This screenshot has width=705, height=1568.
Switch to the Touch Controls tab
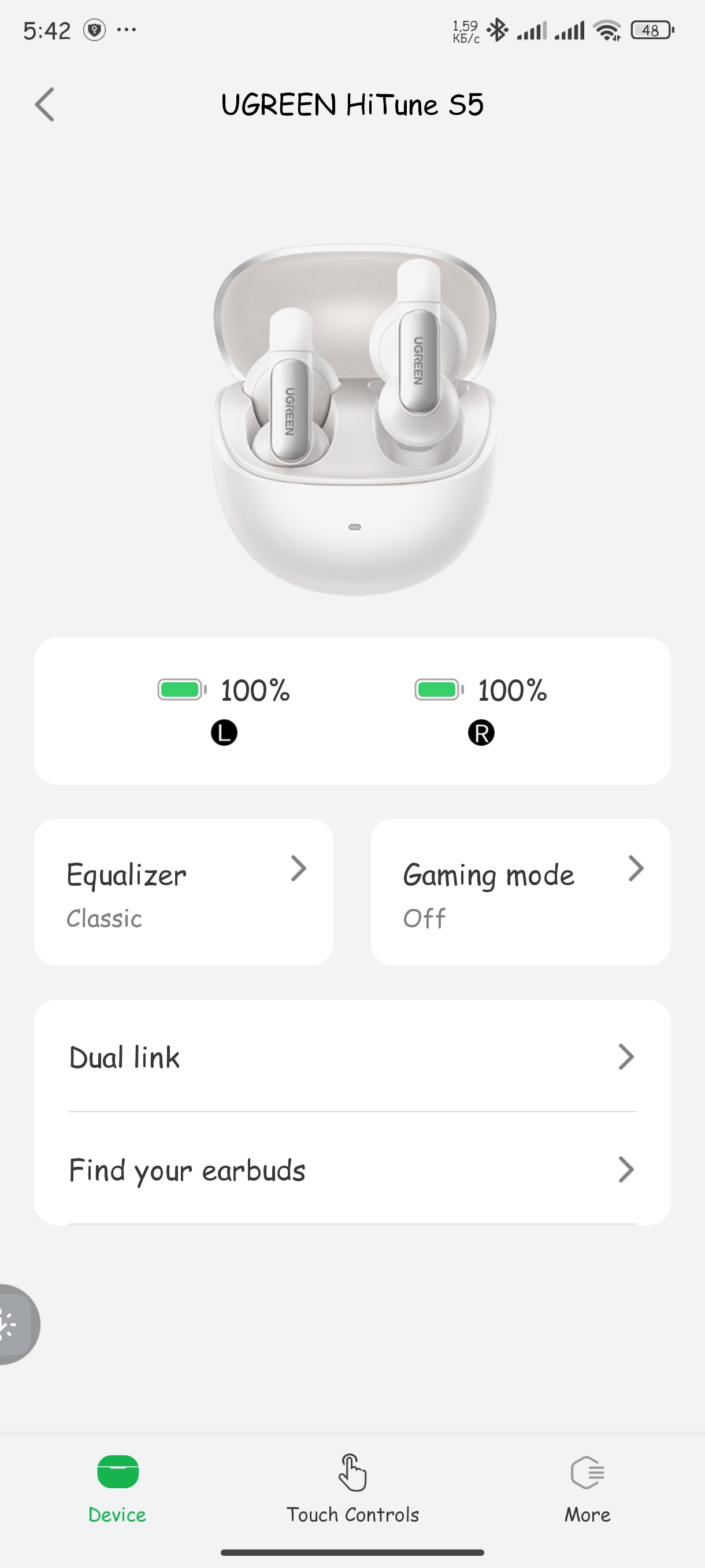pos(352,1514)
